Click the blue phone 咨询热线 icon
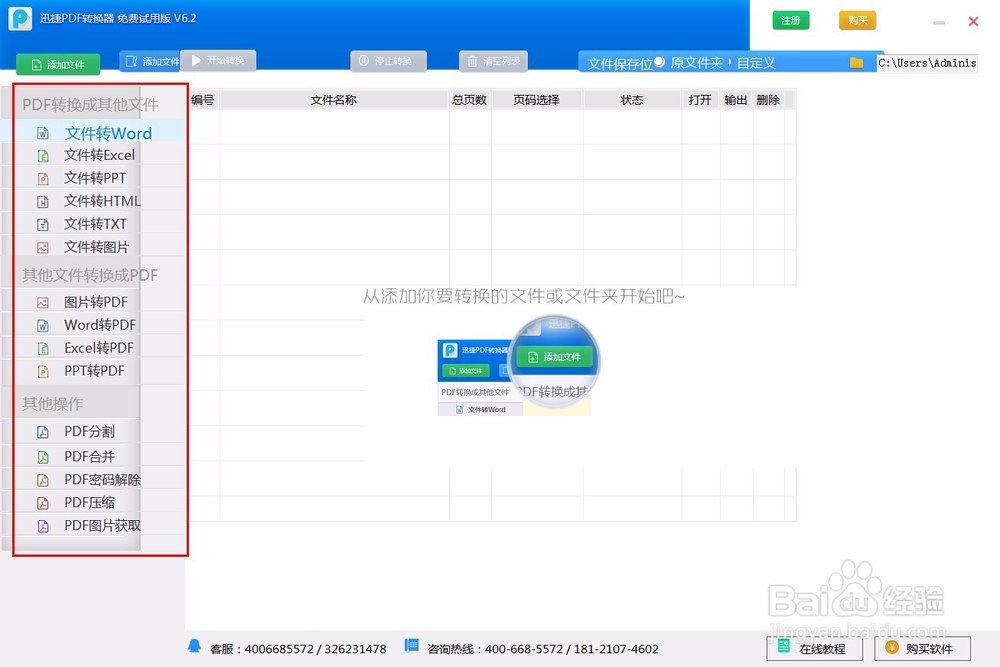This screenshot has height=667, width=1000. coord(412,646)
